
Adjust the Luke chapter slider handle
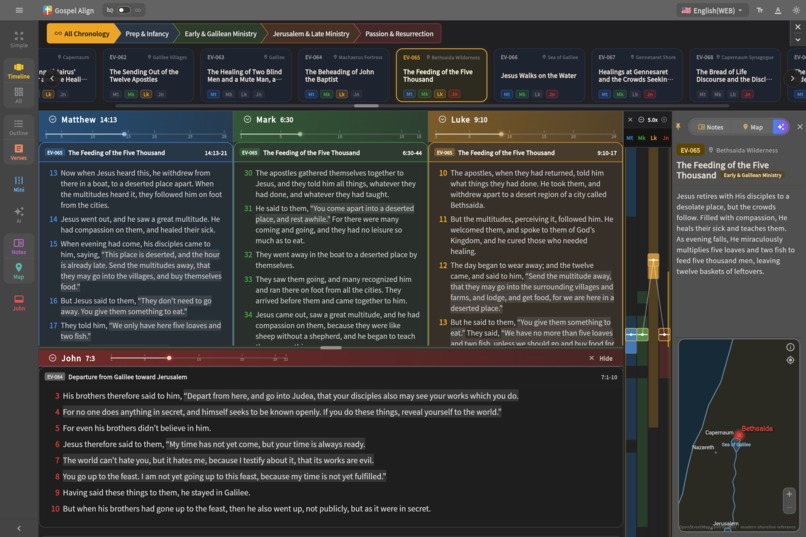[x=501, y=134]
